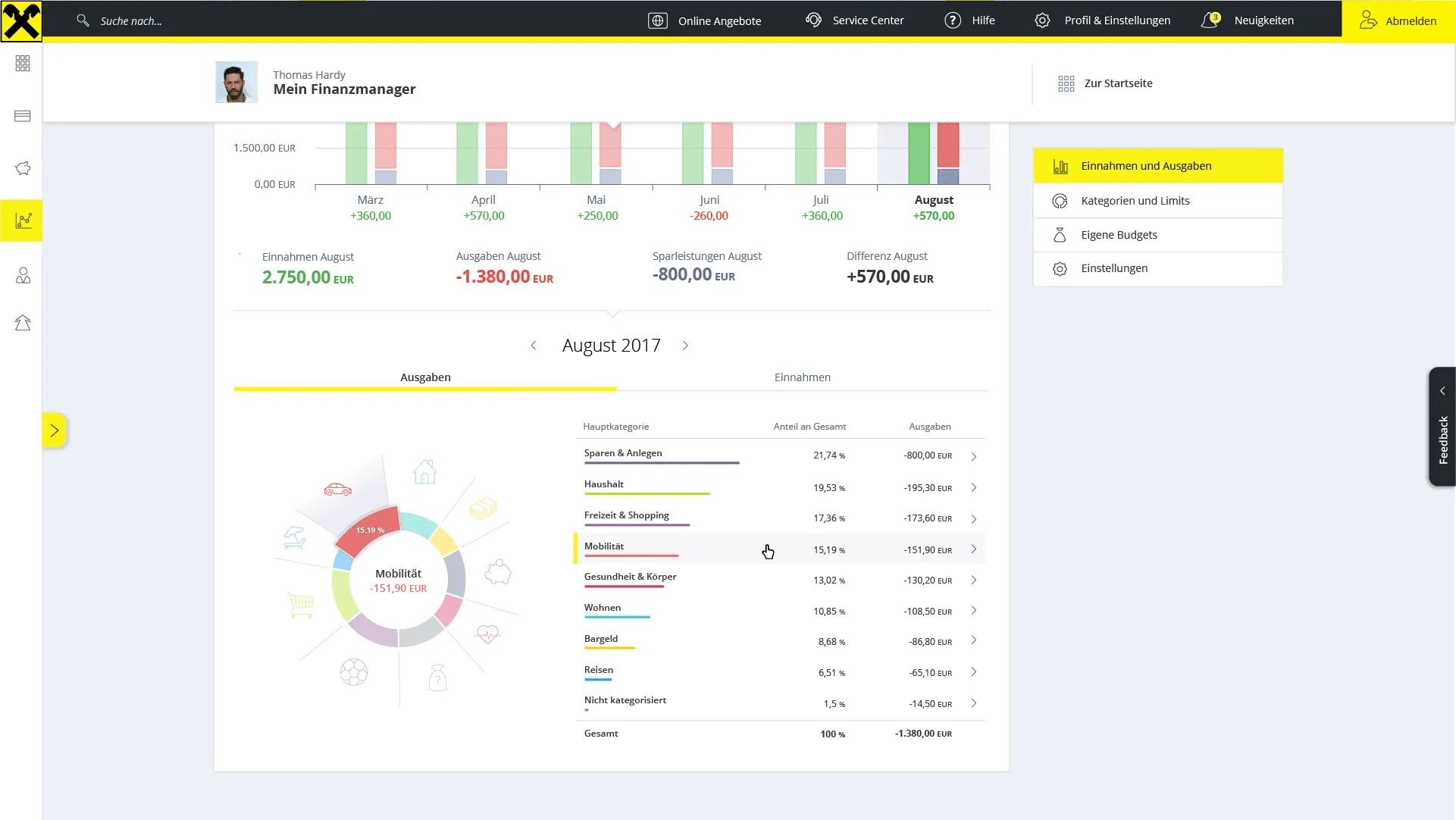1456x820 pixels.
Task: Select the advisor person icon in left sidebar
Action: (23, 275)
